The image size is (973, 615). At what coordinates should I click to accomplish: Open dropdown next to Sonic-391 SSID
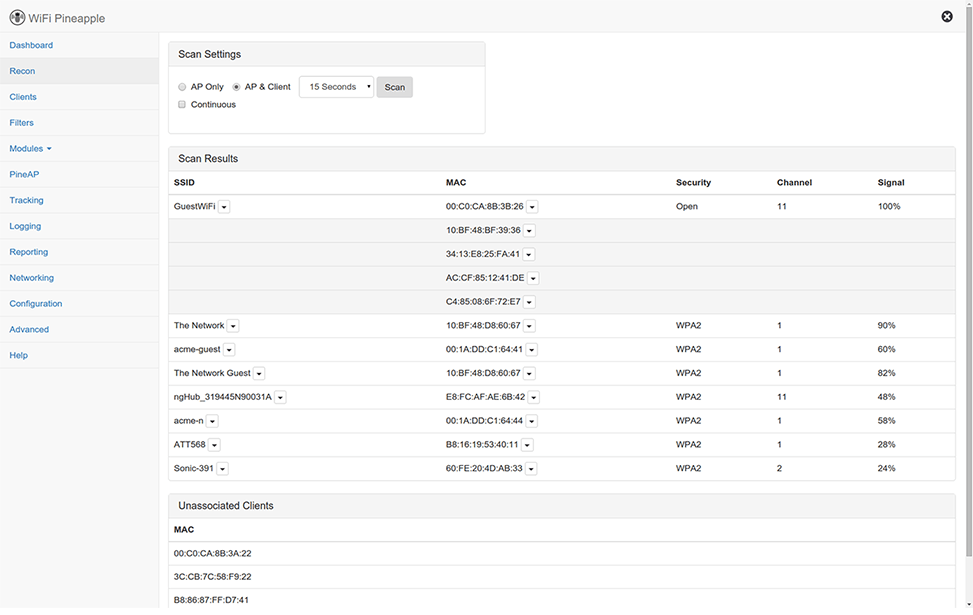tap(222, 469)
